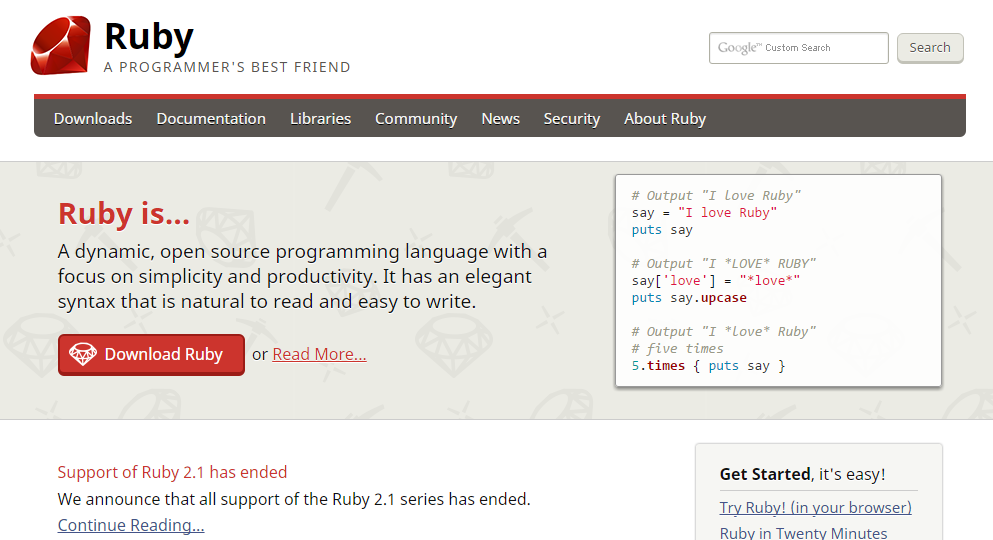Open the Downloads menu item
This screenshot has width=993, height=540.
[x=93, y=118]
